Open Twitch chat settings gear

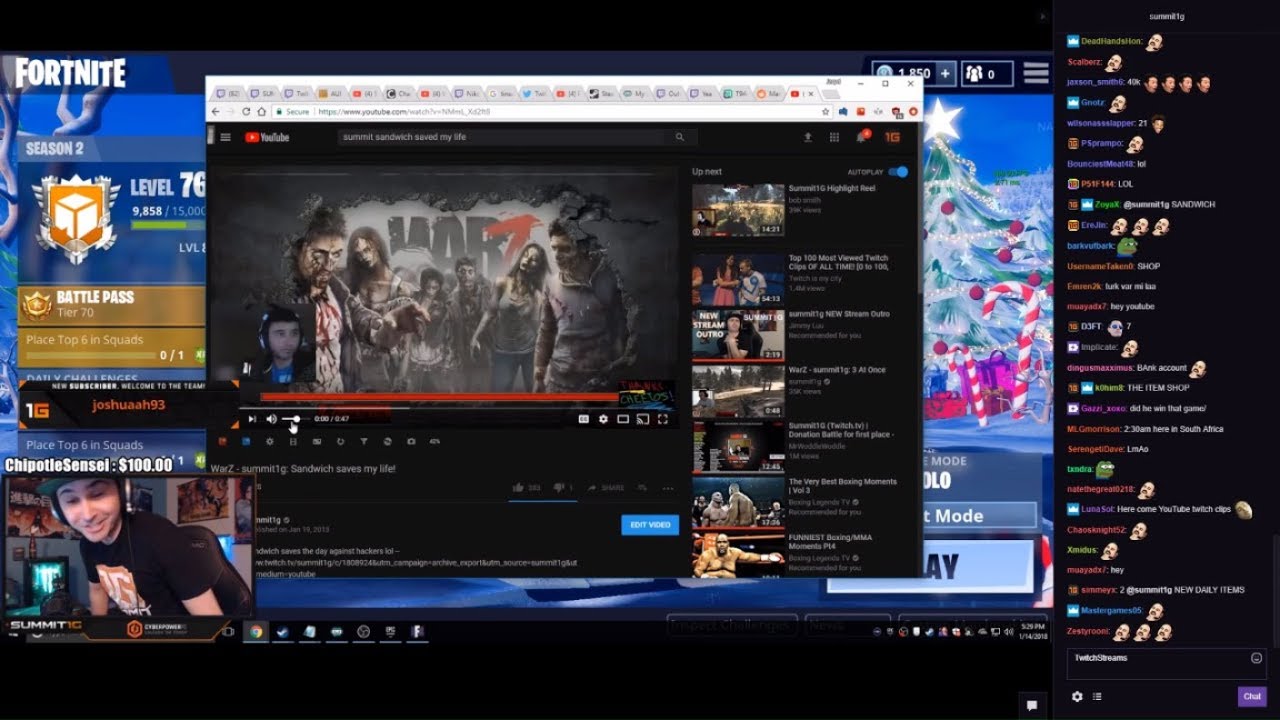(x=1077, y=696)
